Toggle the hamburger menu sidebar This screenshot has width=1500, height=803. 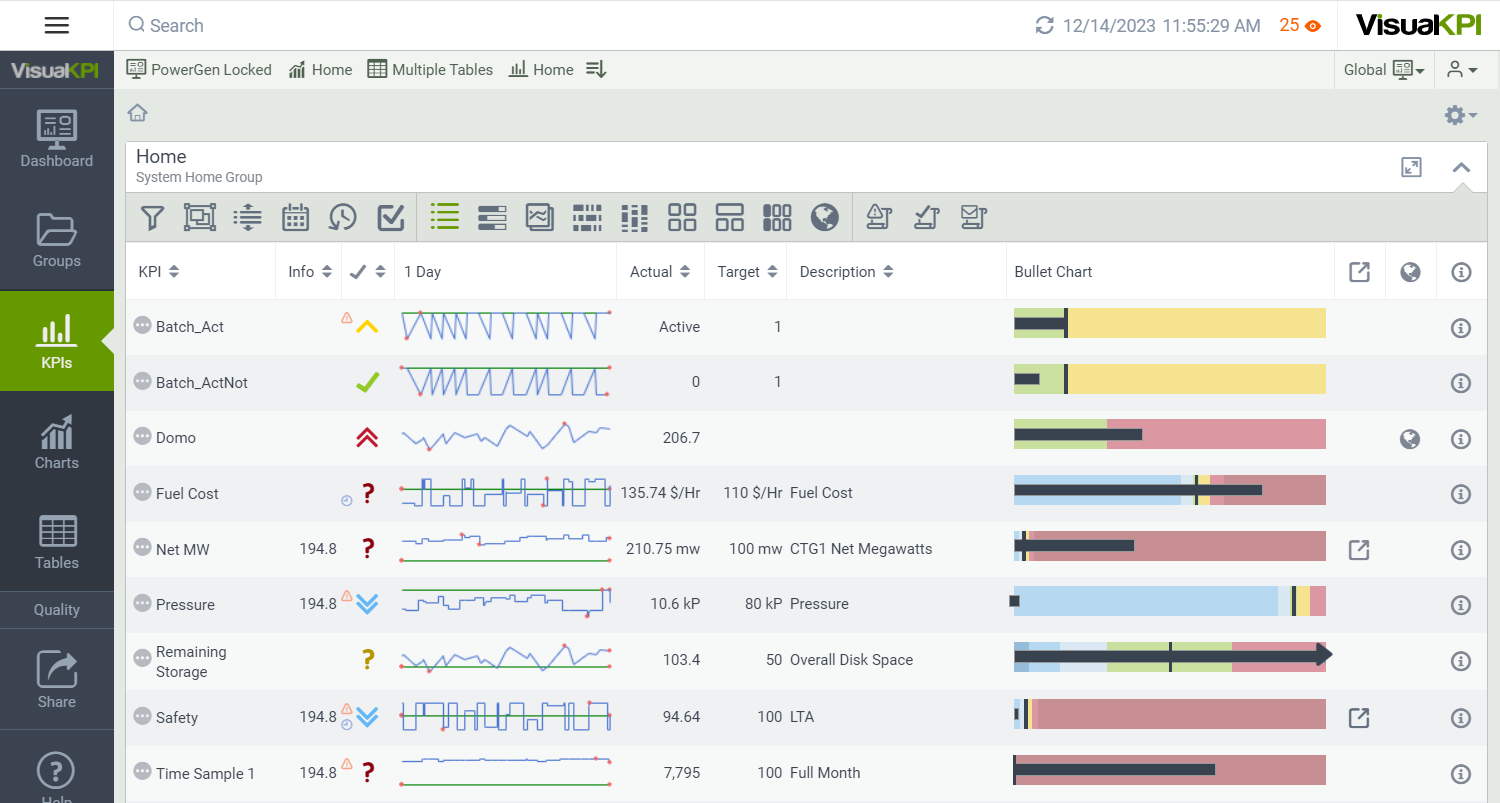click(x=57, y=26)
